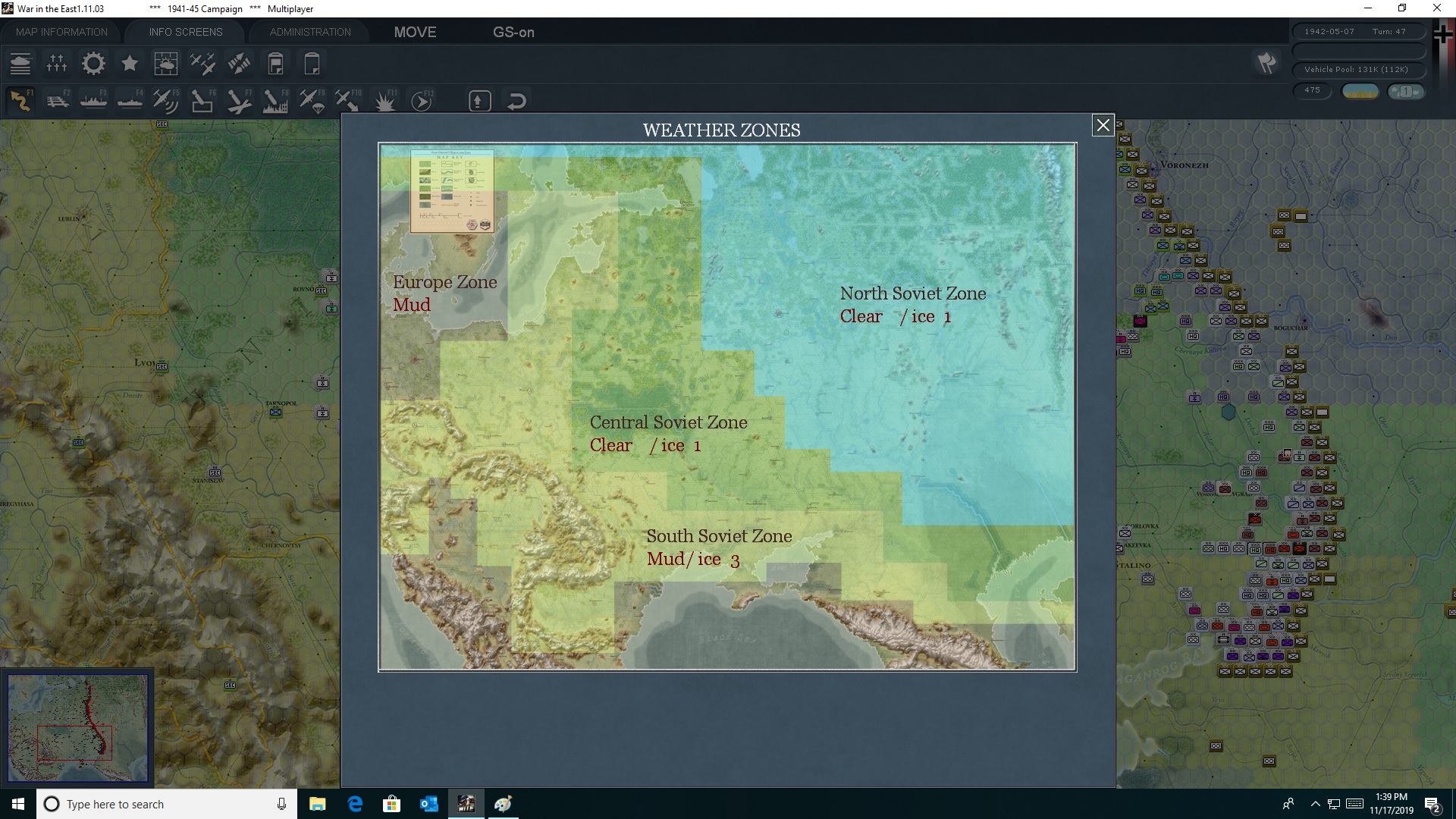Click the taskbar microphone icon
The height and width of the screenshot is (819, 1456).
[x=281, y=804]
